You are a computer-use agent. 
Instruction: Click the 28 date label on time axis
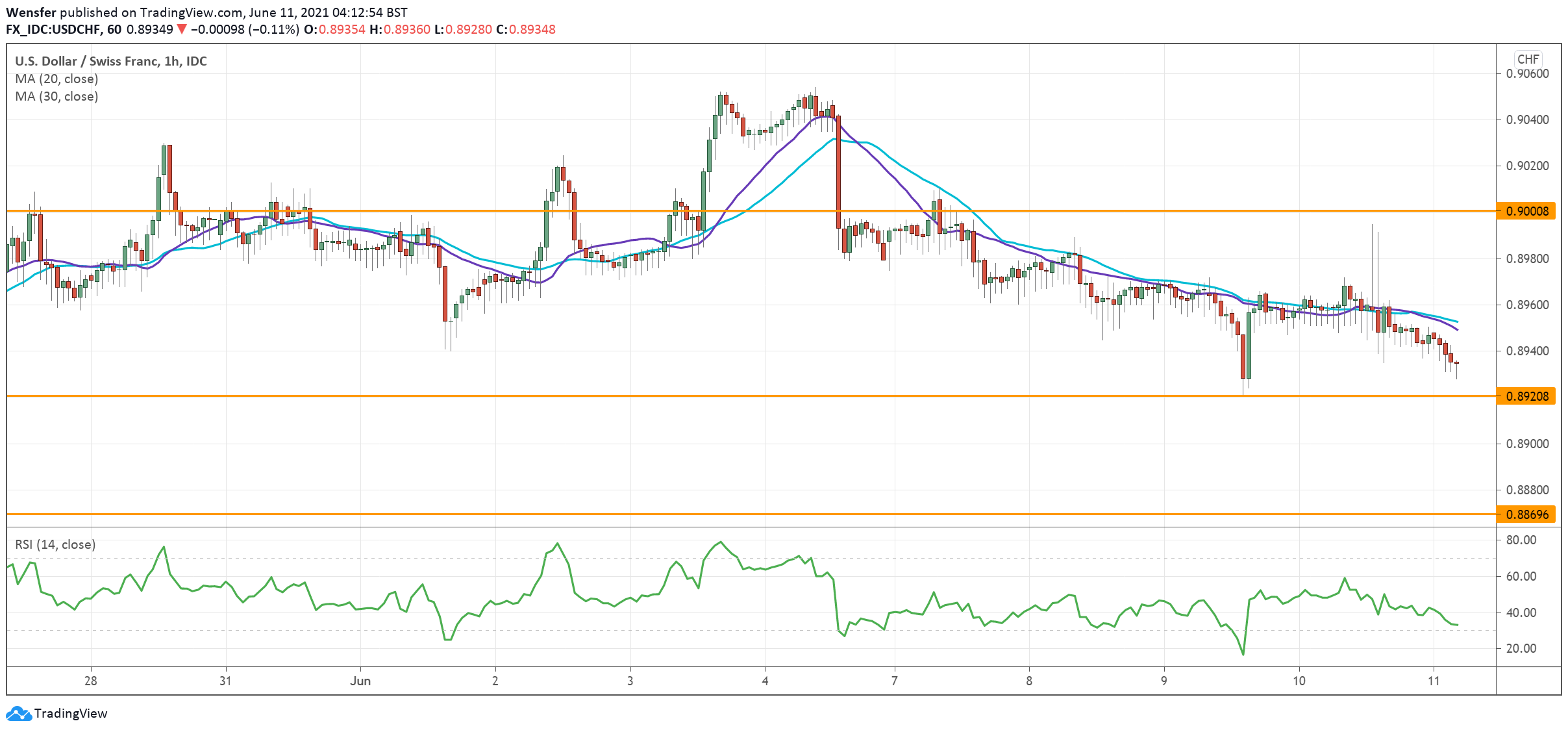[90, 681]
